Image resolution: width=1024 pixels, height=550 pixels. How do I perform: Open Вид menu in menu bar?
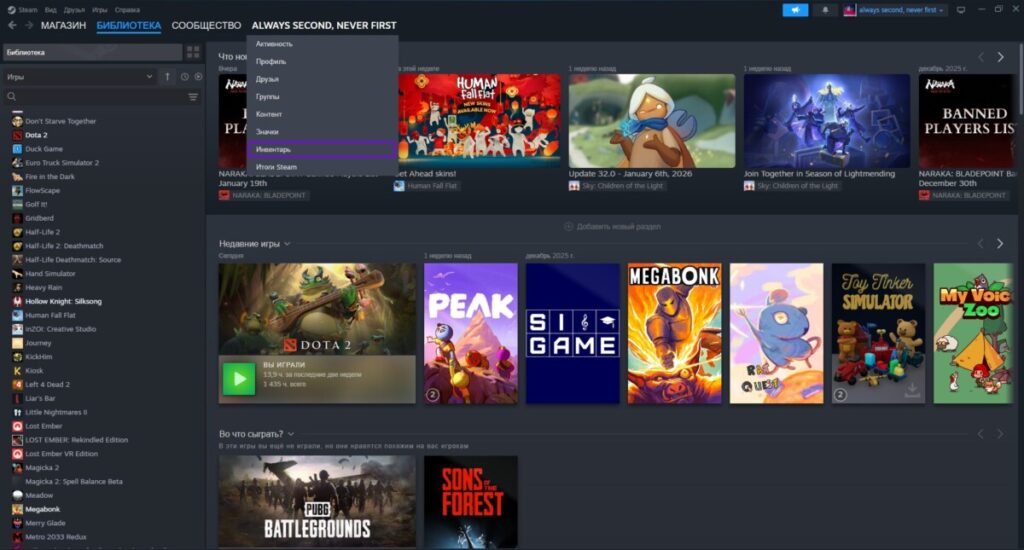pos(50,10)
